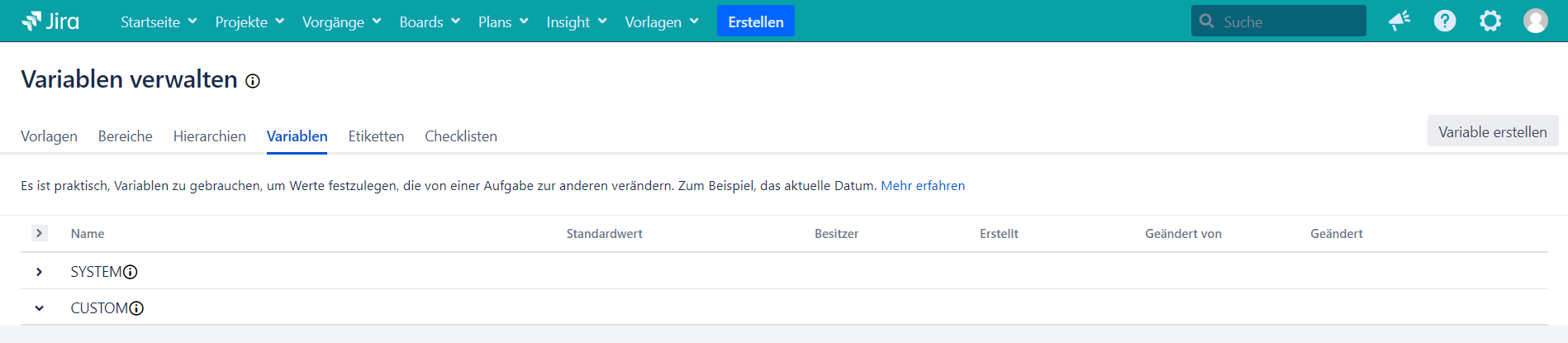Open the administration gear icon

1490,21
